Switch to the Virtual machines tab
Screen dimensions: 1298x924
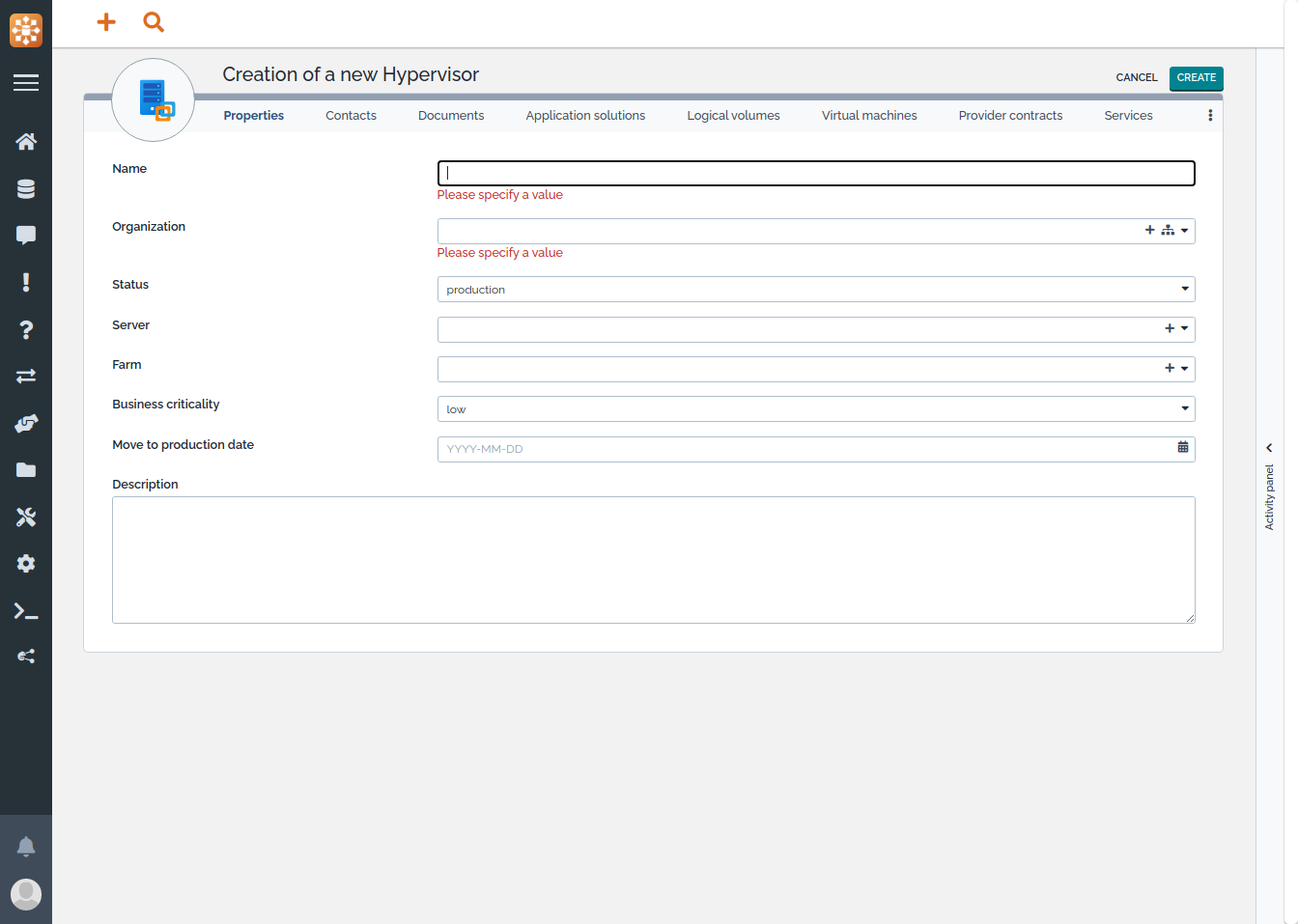(x=869, y=116)
